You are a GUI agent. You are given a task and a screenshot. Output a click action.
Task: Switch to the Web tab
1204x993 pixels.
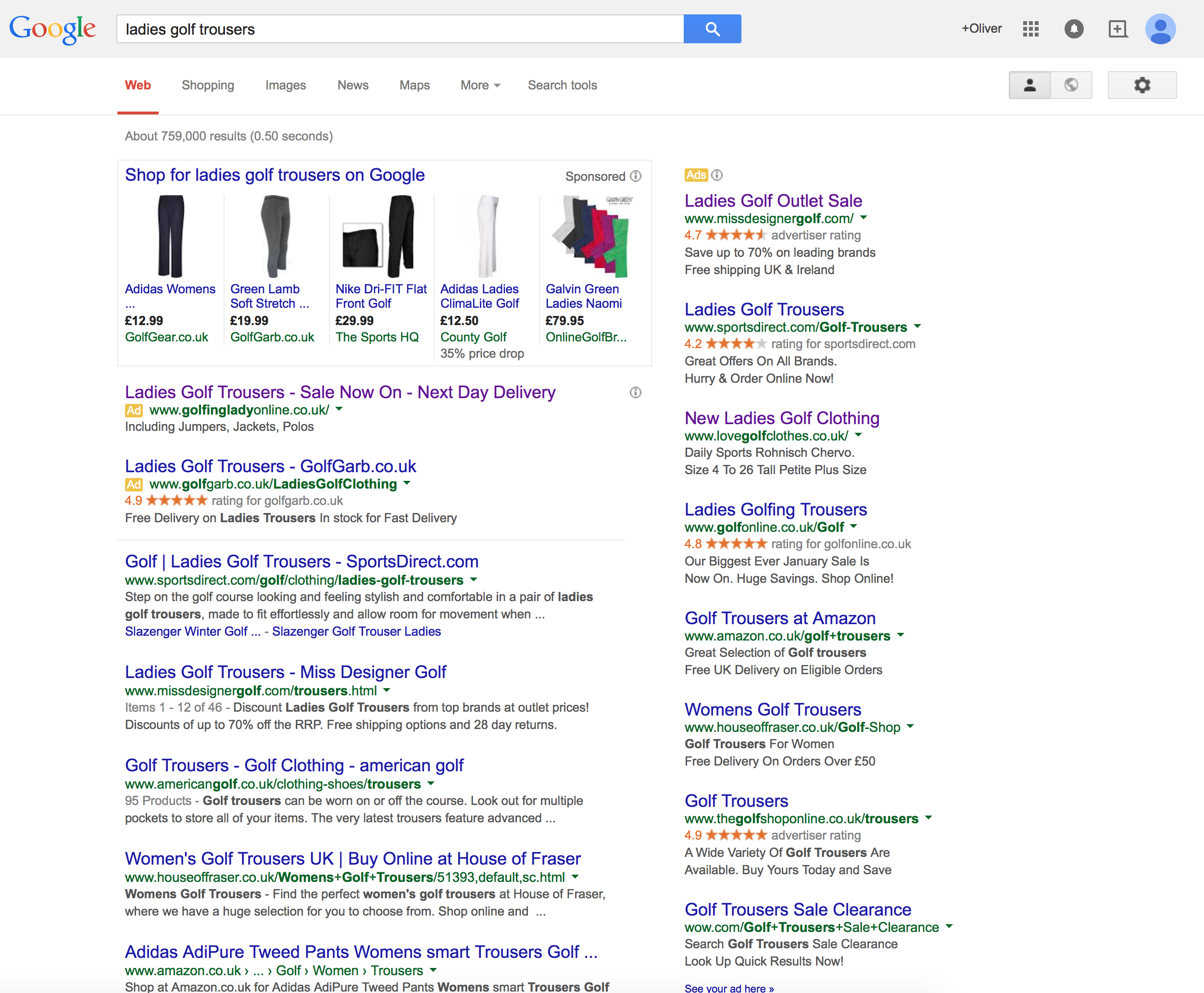[x=138, y=85]
